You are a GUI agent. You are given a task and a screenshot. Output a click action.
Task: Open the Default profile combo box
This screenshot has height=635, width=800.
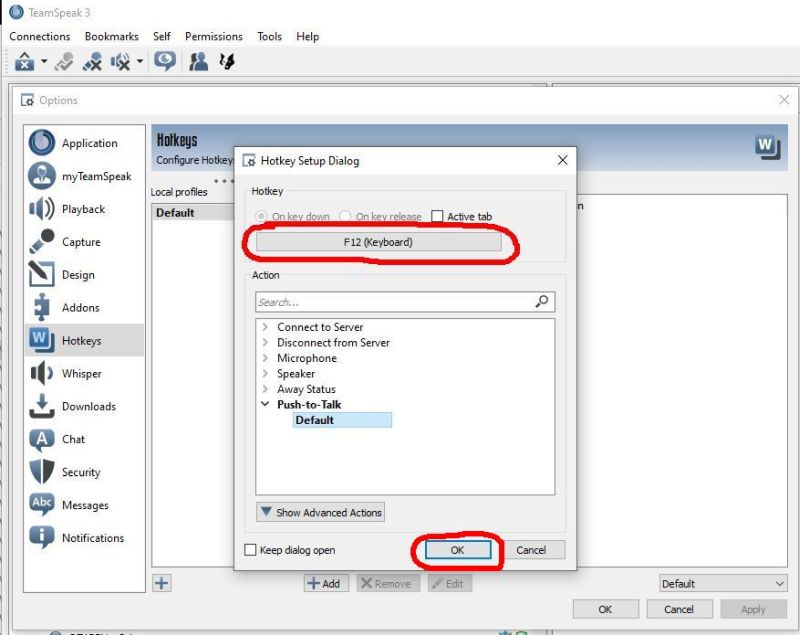(723, 583)
